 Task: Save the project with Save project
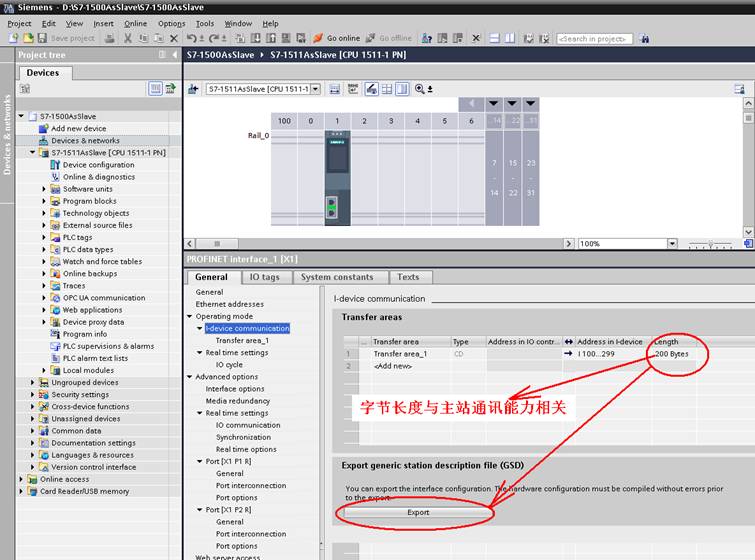[x=66, y=38]
